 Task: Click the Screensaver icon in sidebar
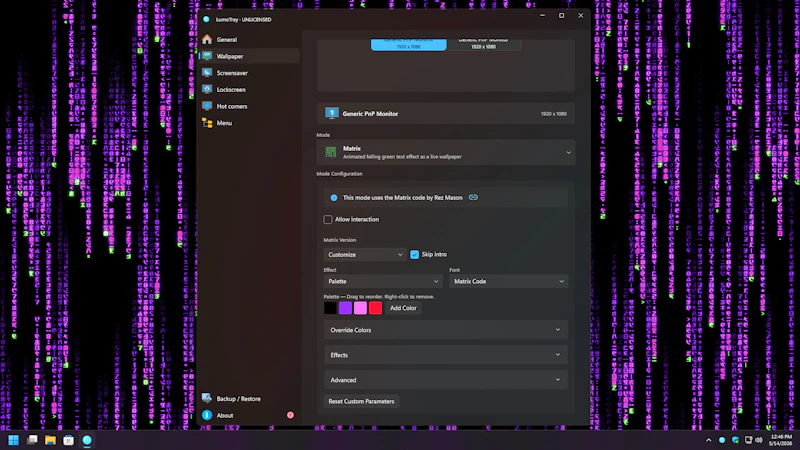pyautogui.click(x=207, y=73)
